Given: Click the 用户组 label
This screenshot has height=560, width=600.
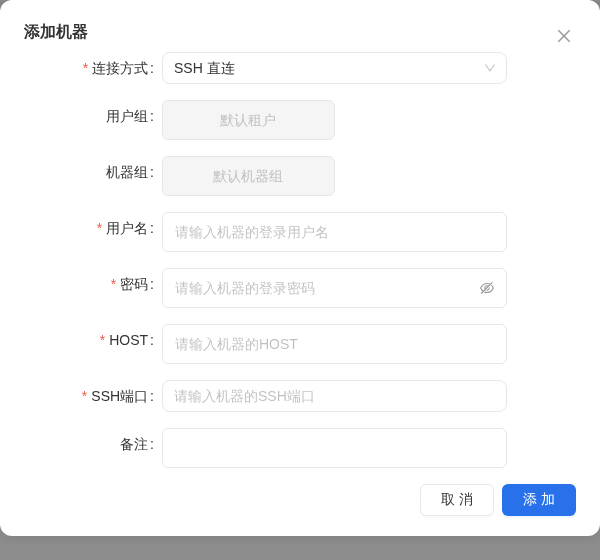Looking at the screenshot, I should [x=129, y=116].
